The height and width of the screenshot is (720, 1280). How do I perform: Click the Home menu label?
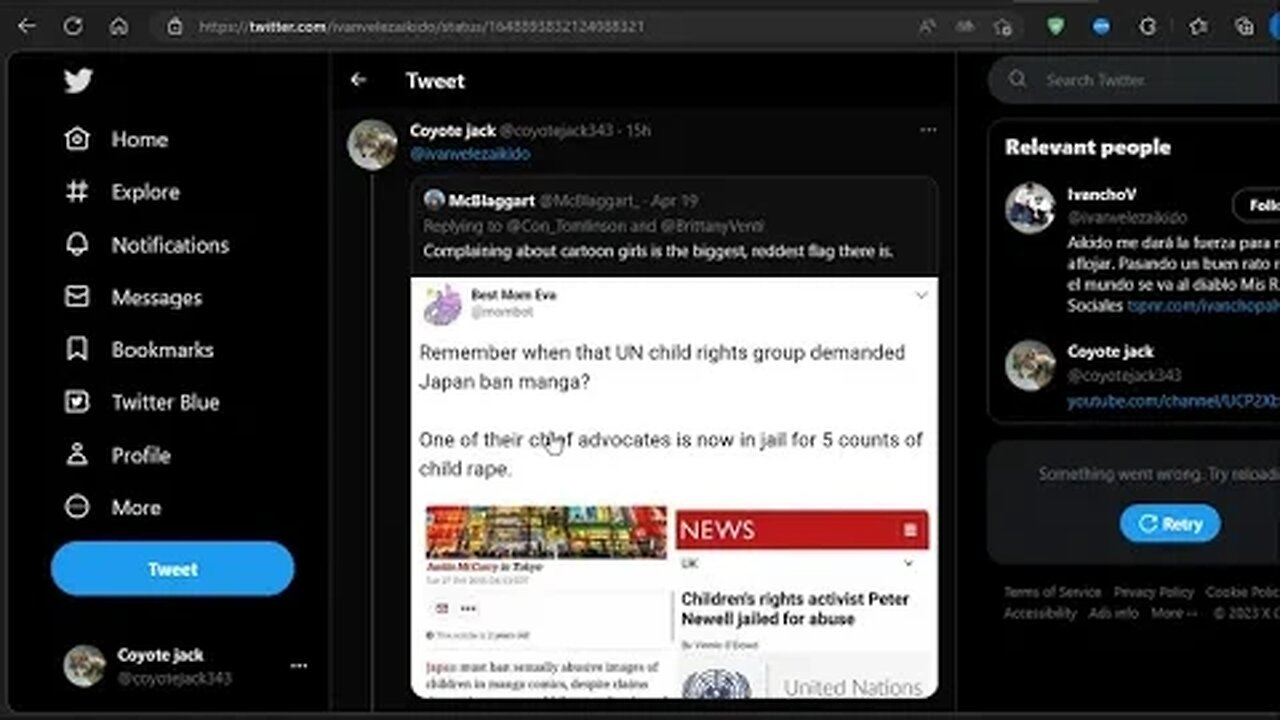(x=139, y=140)
